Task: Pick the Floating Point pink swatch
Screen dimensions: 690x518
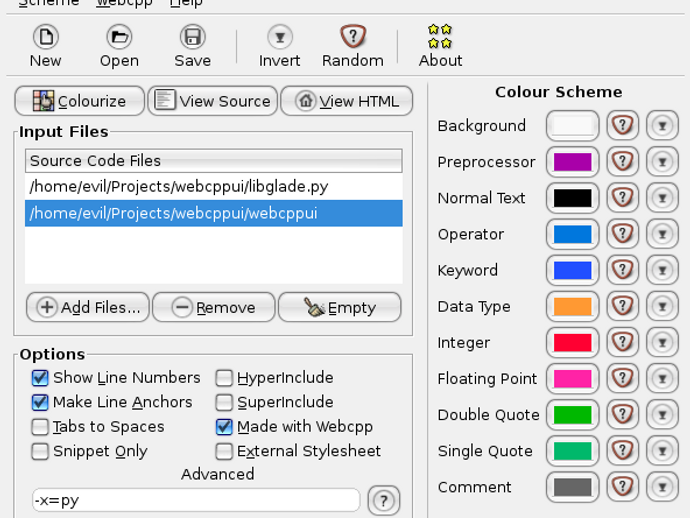Action: pos(572,378)
